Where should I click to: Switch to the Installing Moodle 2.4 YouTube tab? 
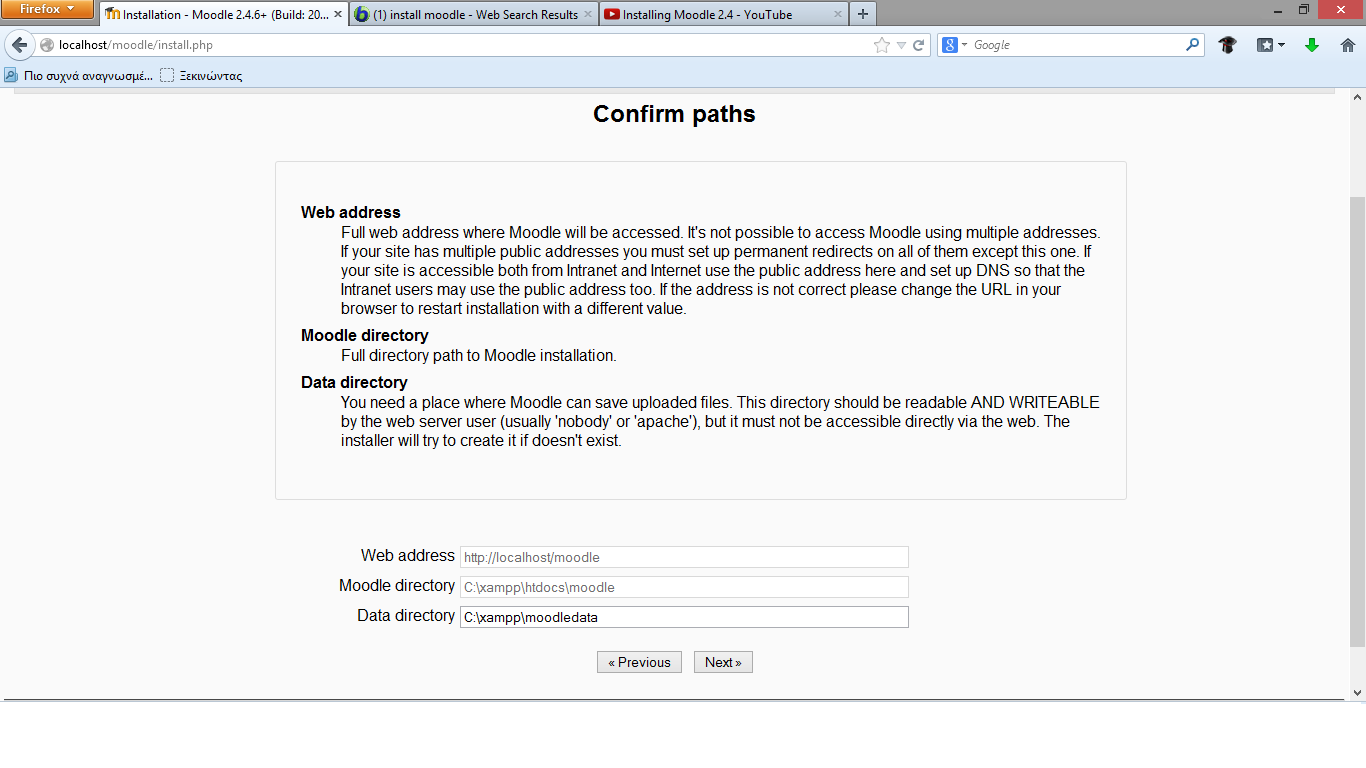724,14
